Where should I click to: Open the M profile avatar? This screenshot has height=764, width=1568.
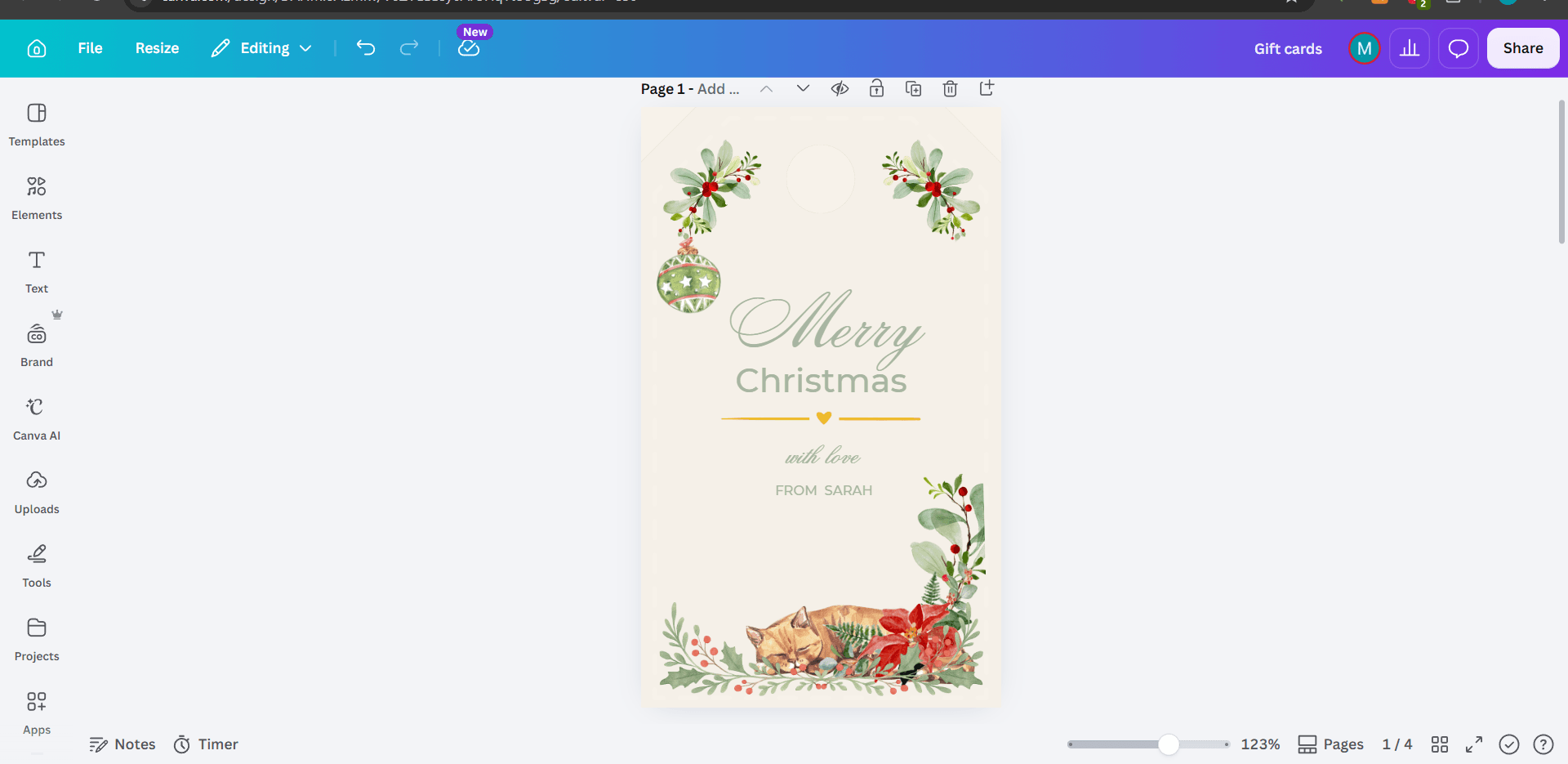pos(1364,48)
